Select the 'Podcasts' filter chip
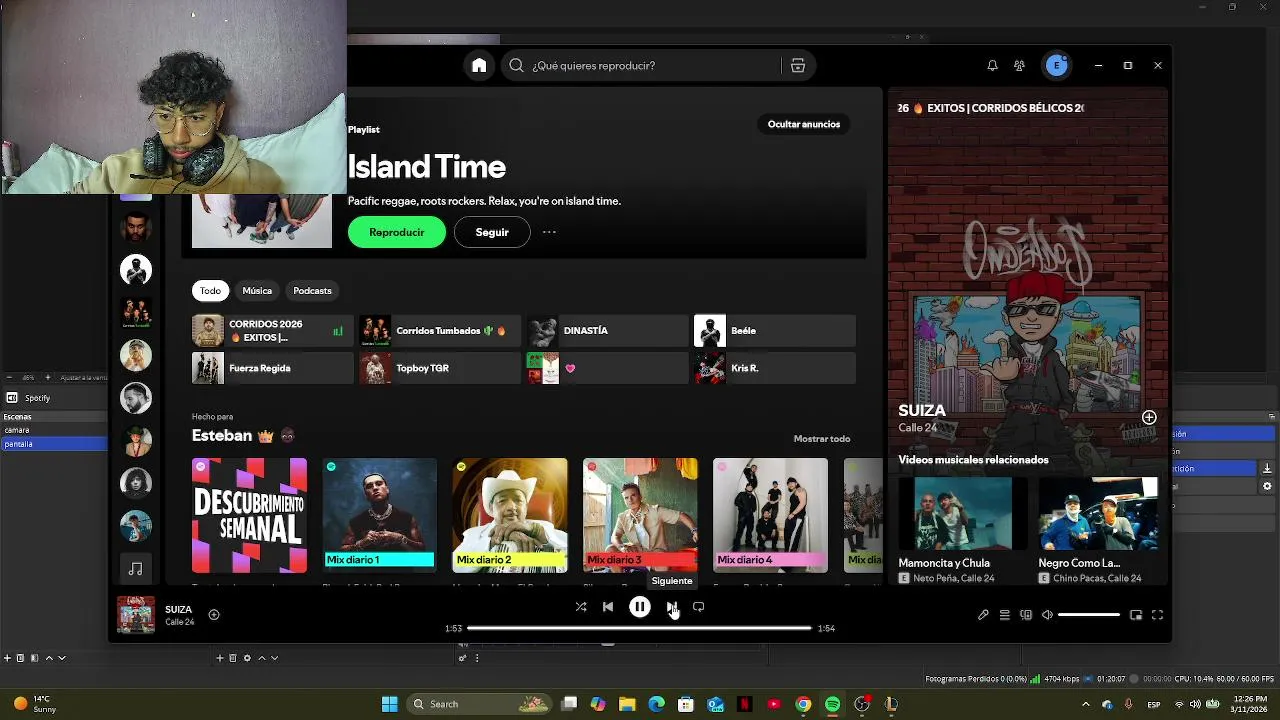 point(312,290)
